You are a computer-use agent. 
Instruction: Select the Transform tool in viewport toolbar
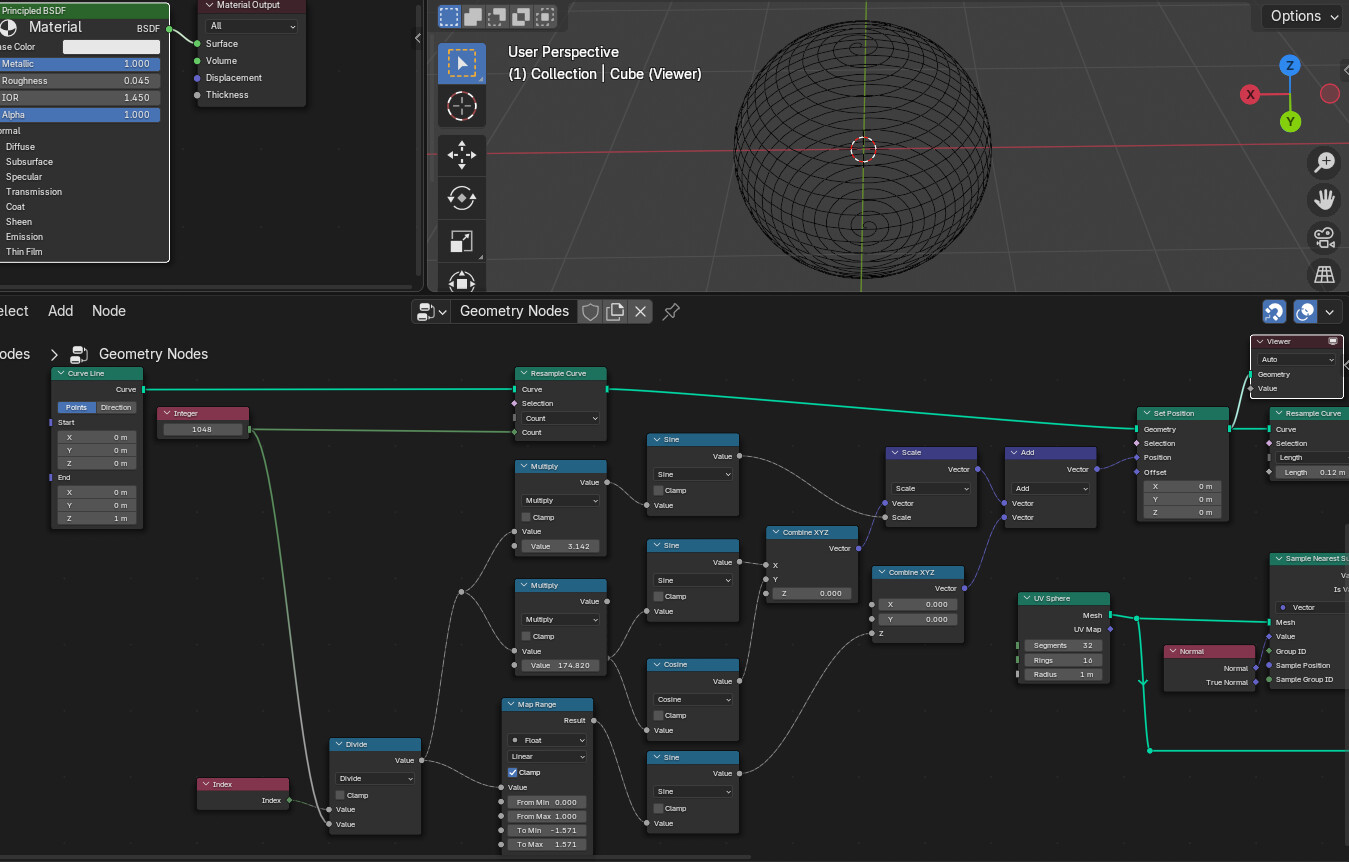tap(461, 280)
